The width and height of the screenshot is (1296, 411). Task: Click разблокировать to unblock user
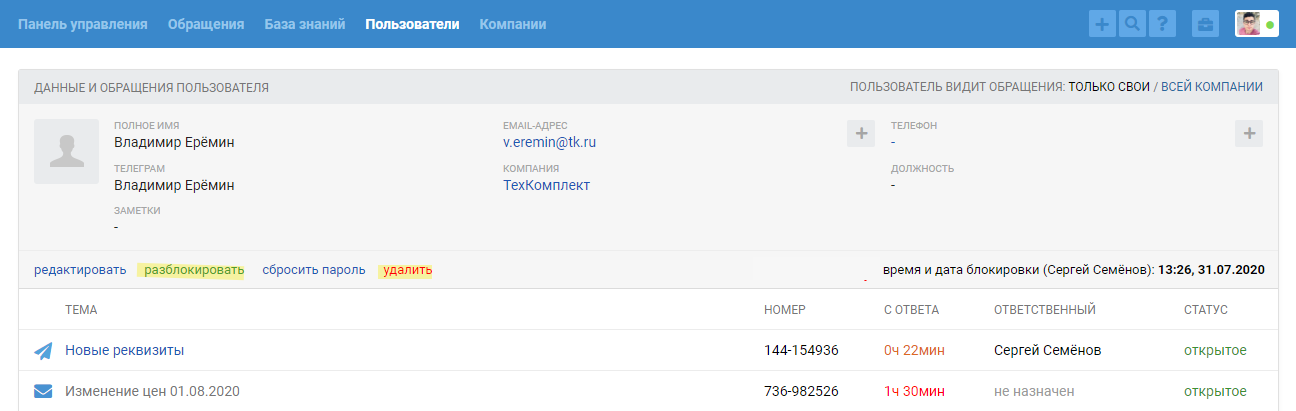click(194, 270)
